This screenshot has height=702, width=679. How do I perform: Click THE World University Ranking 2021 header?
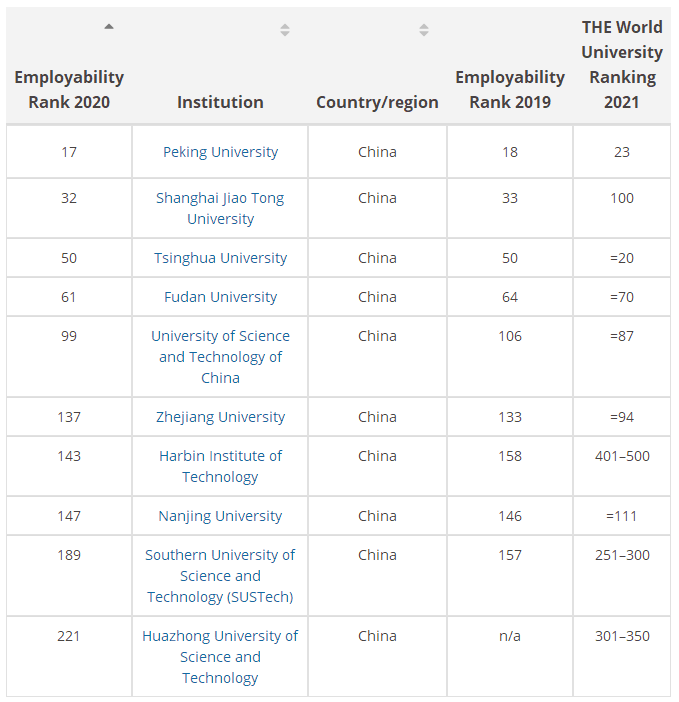(622, 65)
